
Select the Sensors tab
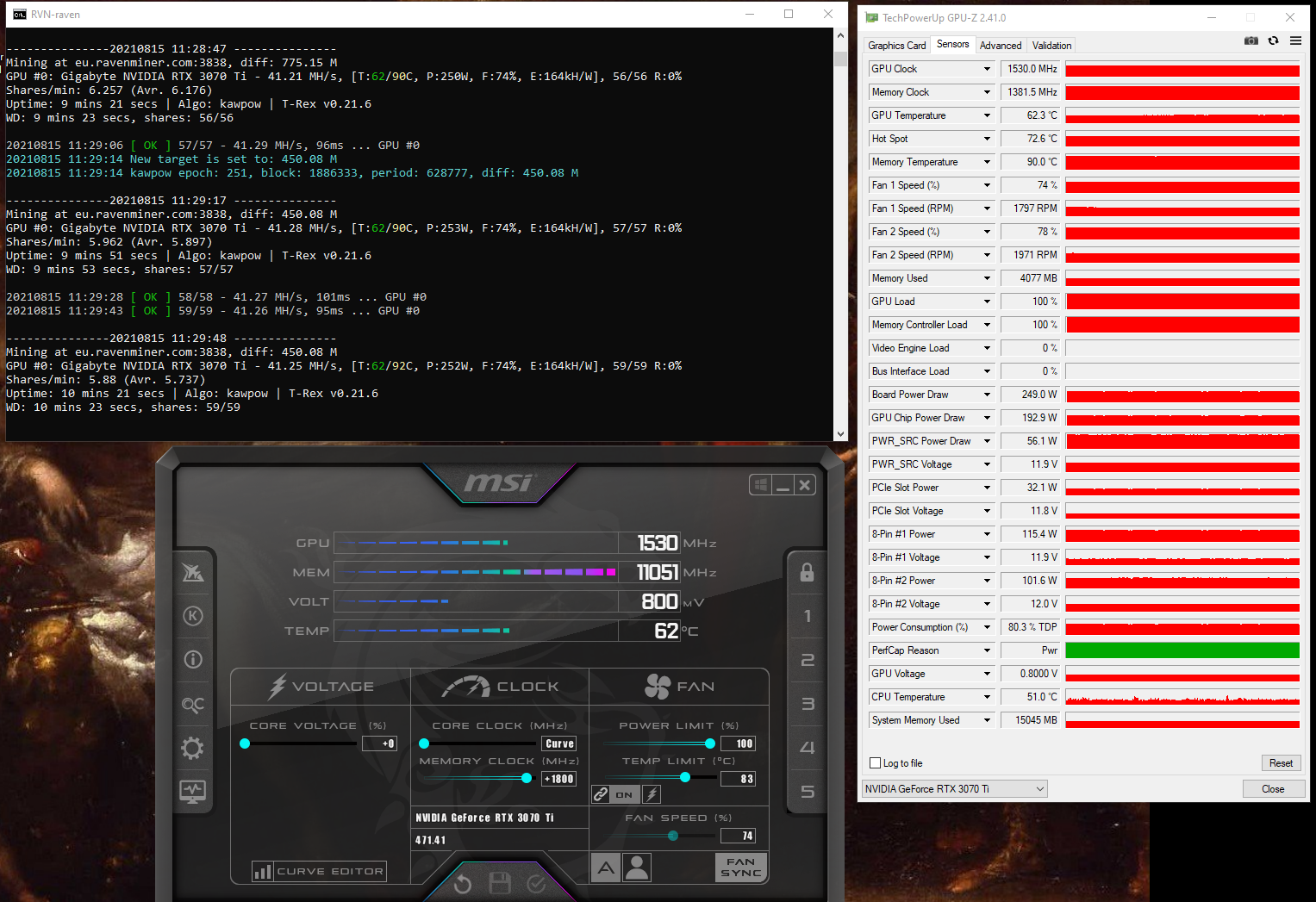point(953,44)
